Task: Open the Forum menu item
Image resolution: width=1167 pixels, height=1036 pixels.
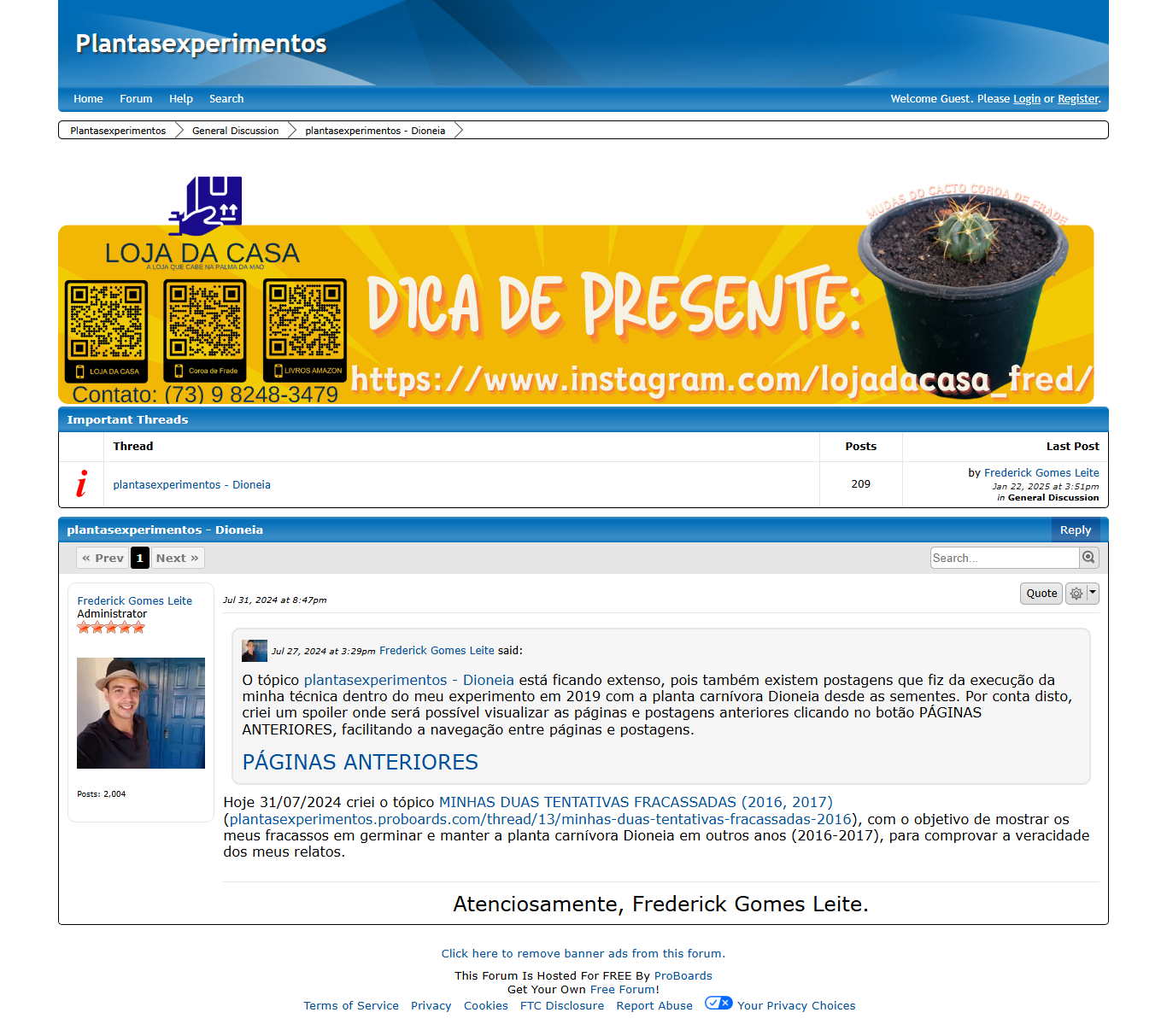Action: click(x=136, y=99)
